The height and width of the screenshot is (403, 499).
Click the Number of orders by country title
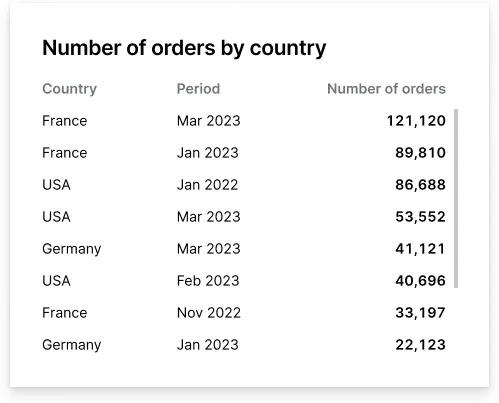[x=184, y=48]
